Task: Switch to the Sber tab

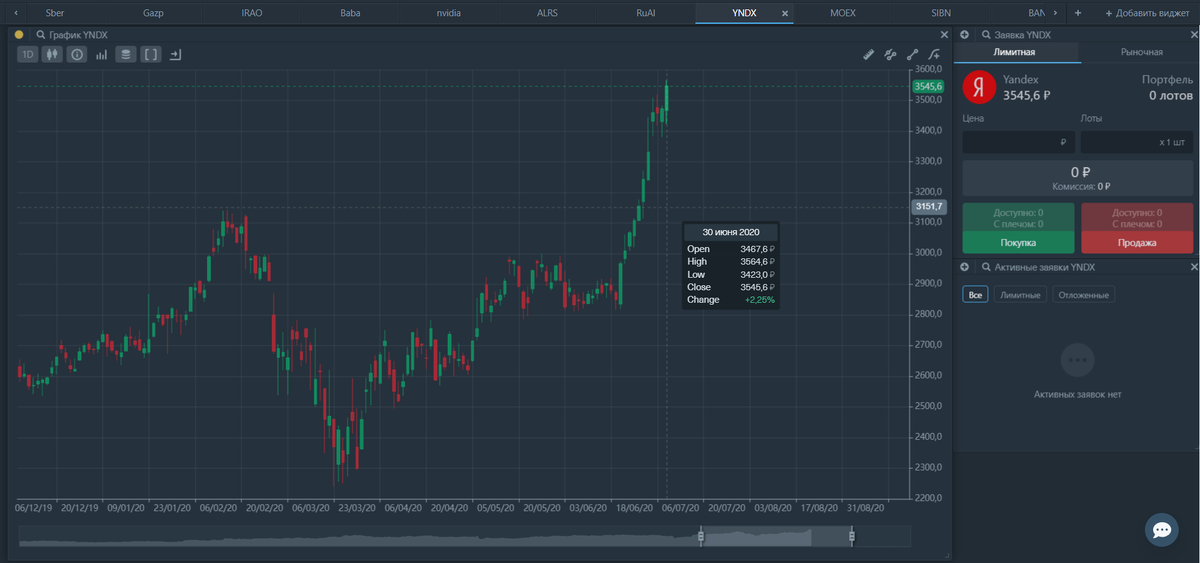Action: pos(55,13)
